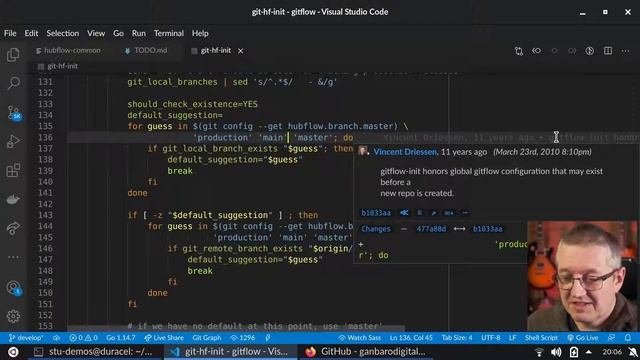This screenshot has width=640, height=360.
Task: Click the Vincent Driessen author link
Action: [x=405, y=152]
